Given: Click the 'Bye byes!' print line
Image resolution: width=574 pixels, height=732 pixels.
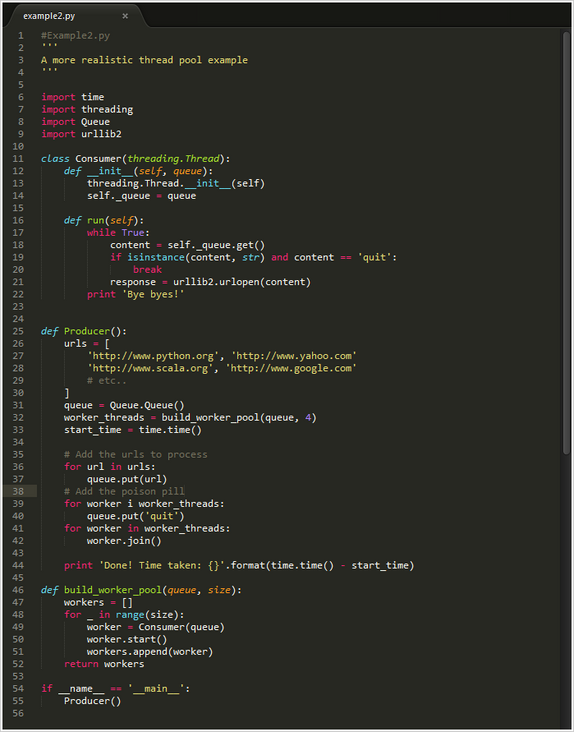Looking at the screenshot, I should coord(136,294).
